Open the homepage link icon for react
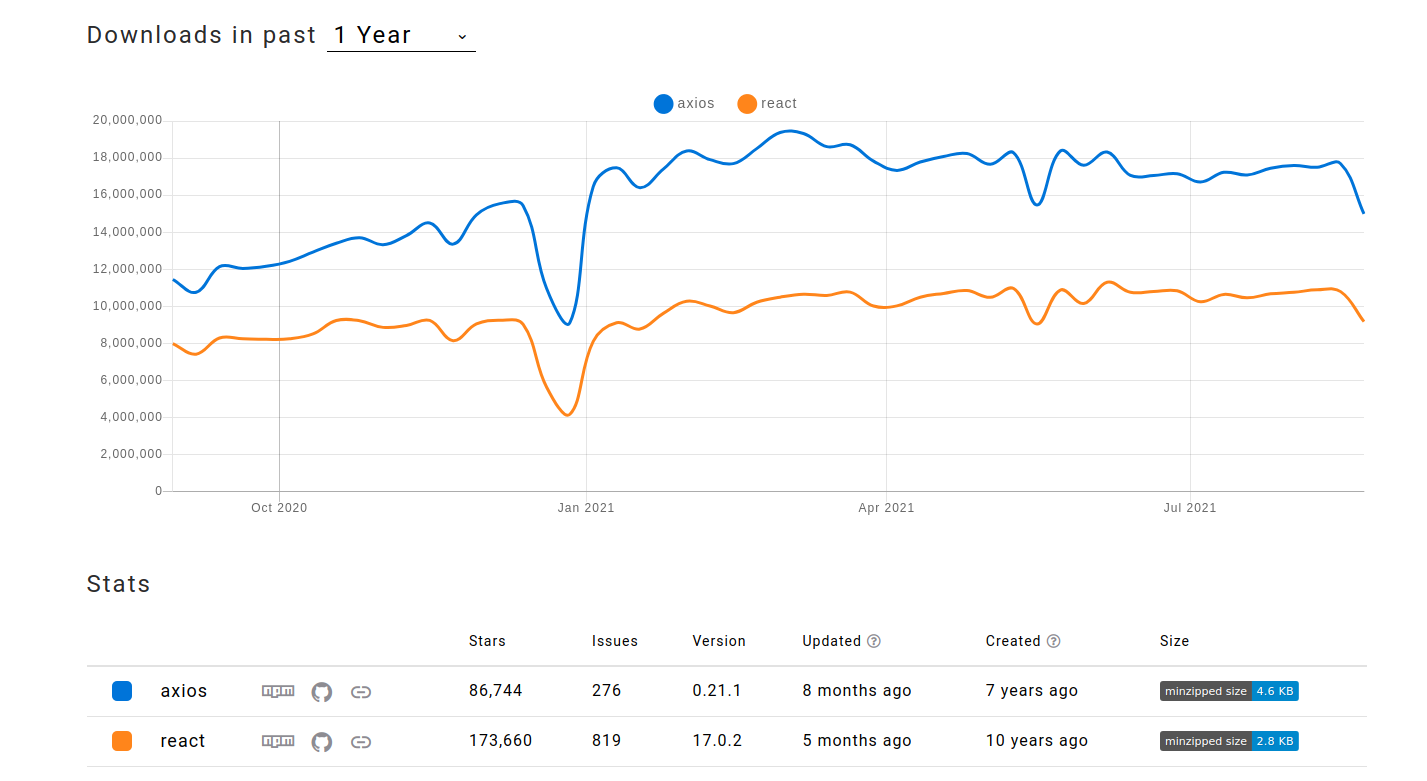1427x781 pixels. point(362,741)
